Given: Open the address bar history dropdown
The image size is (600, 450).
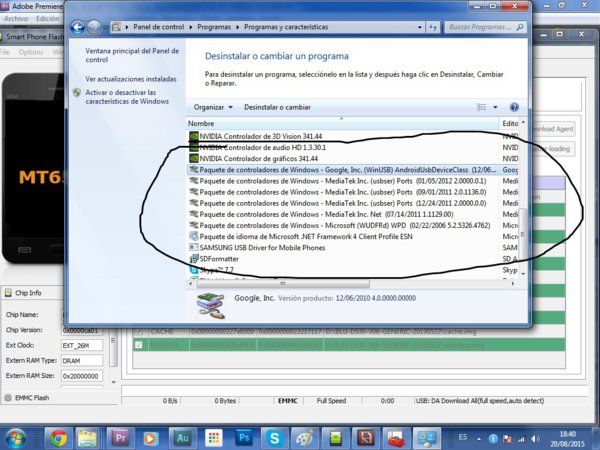Looking at the screenshot, I should coord(420,27).
